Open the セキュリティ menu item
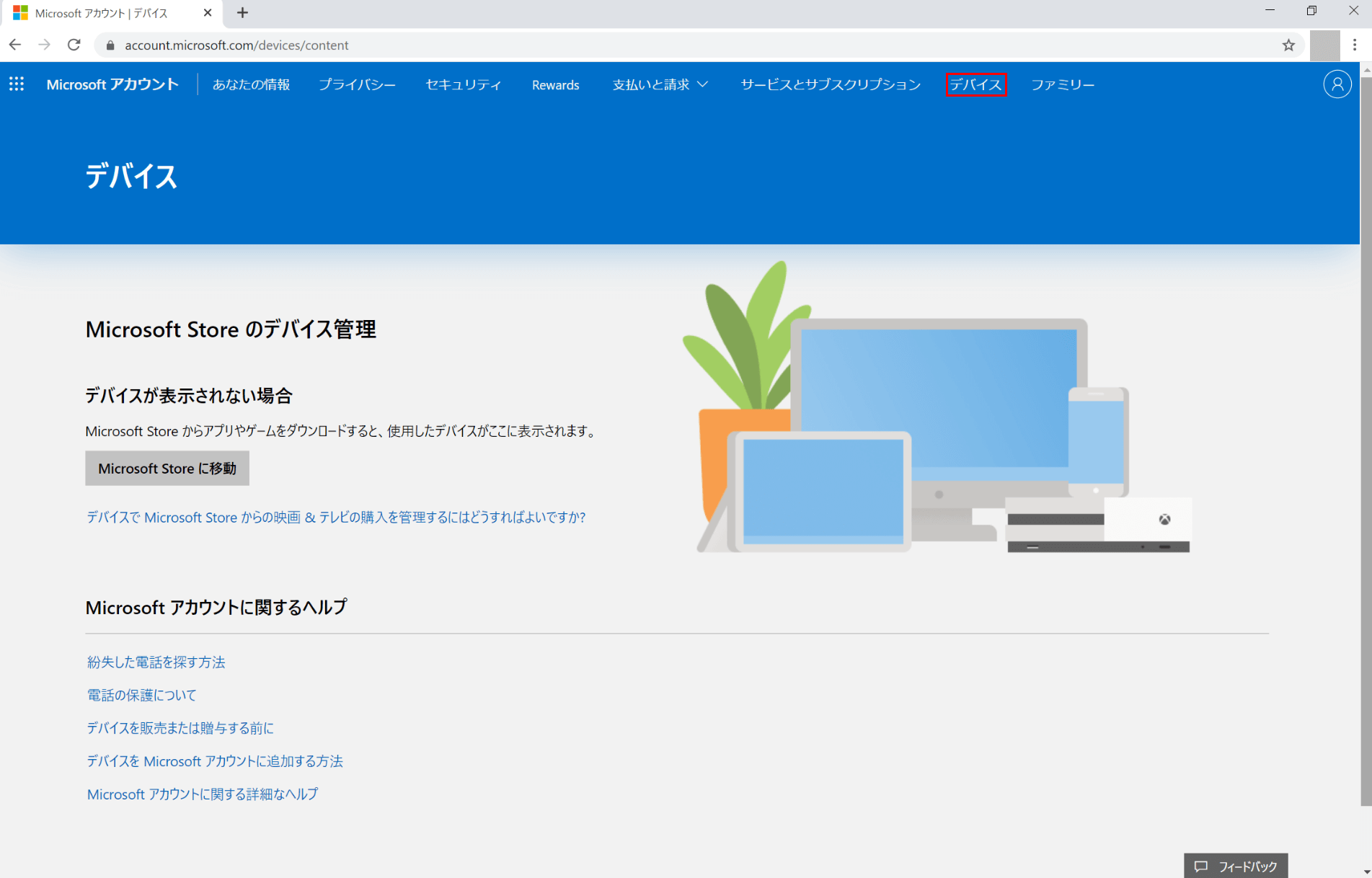 [463, 84]
